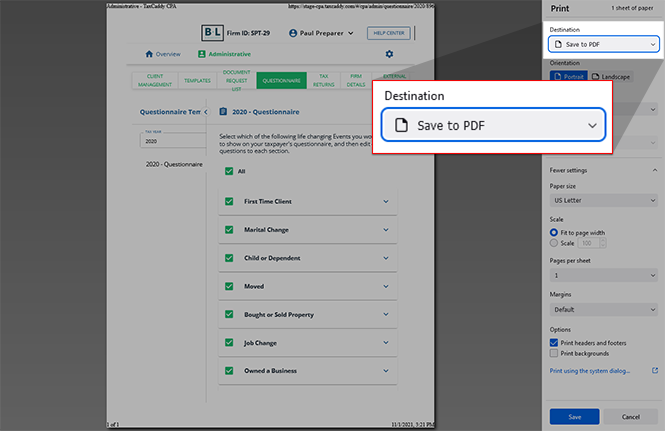Toggle the All checkbox
The height and width of the screenshot is (431, 665).
click(229, 171)
